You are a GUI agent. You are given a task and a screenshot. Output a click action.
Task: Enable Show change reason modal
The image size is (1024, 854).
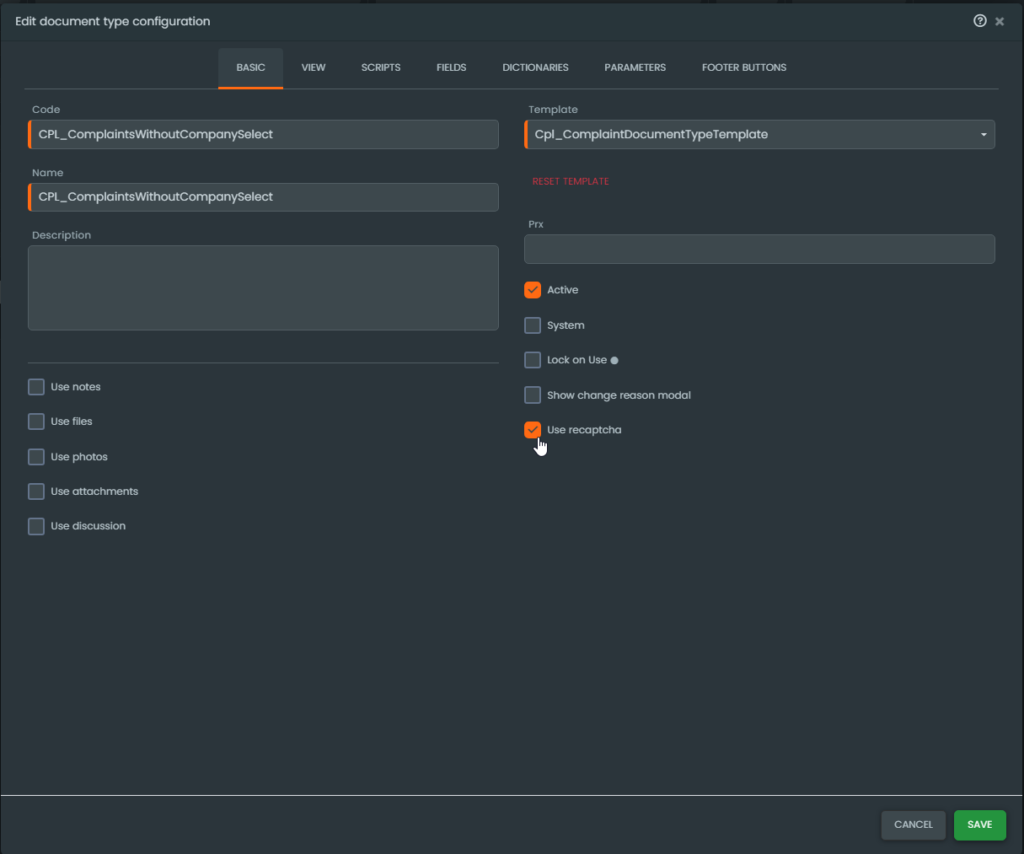pyautogui.click(x=533, y=395)
